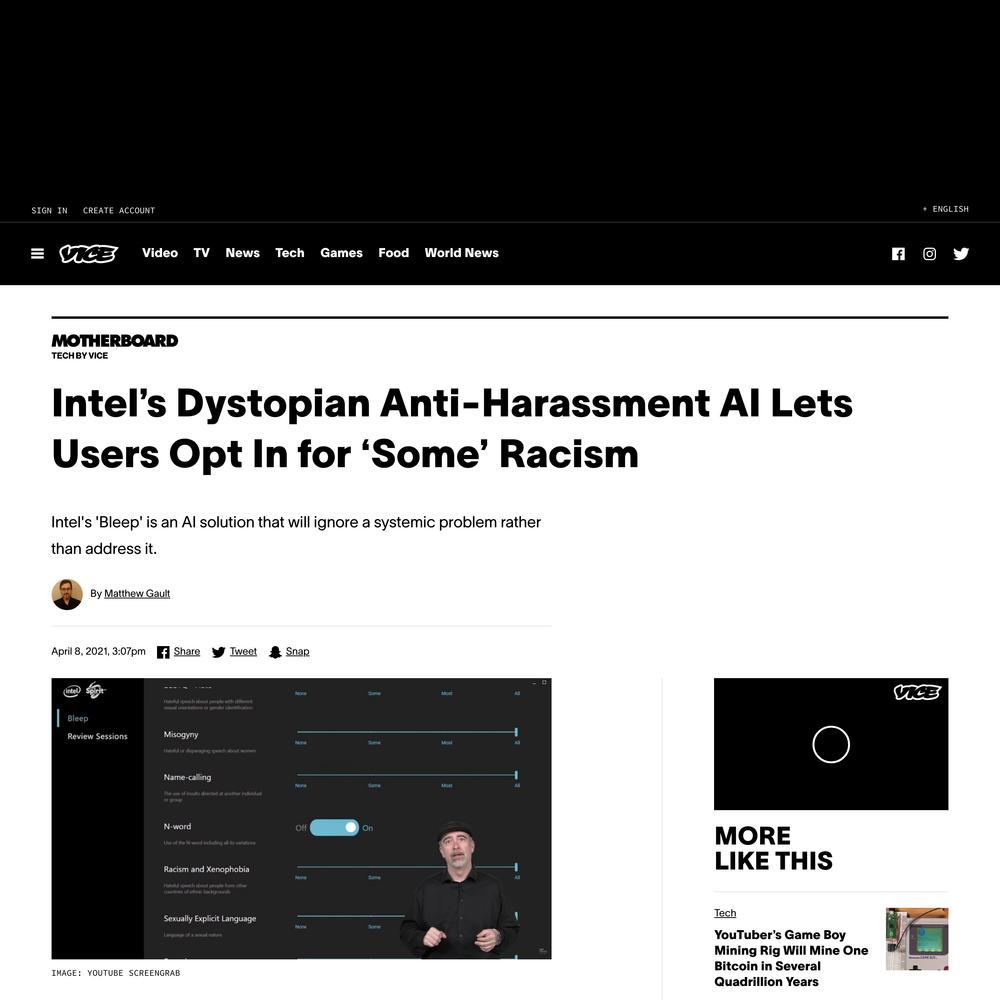This screenshot has width=1000, height=1000.
Task: Go to the News section
Action: tap(242, 253)
